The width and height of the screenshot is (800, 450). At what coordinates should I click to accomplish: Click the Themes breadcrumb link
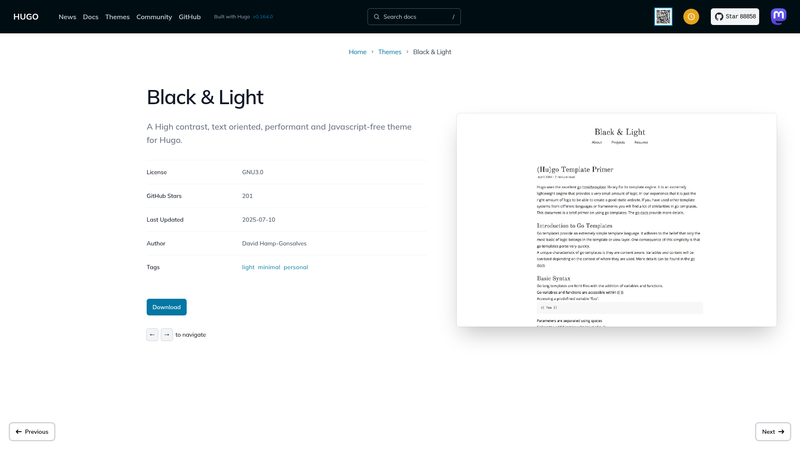tap(390, 52)
